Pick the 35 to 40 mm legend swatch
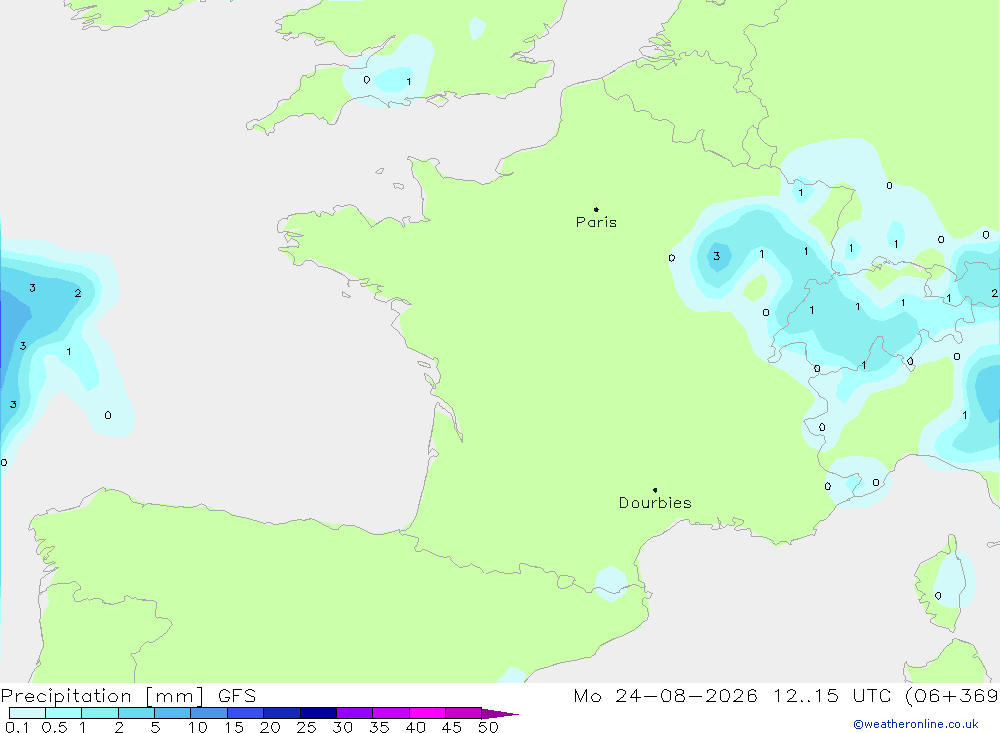1000x733 pixels. coord(391,713)
